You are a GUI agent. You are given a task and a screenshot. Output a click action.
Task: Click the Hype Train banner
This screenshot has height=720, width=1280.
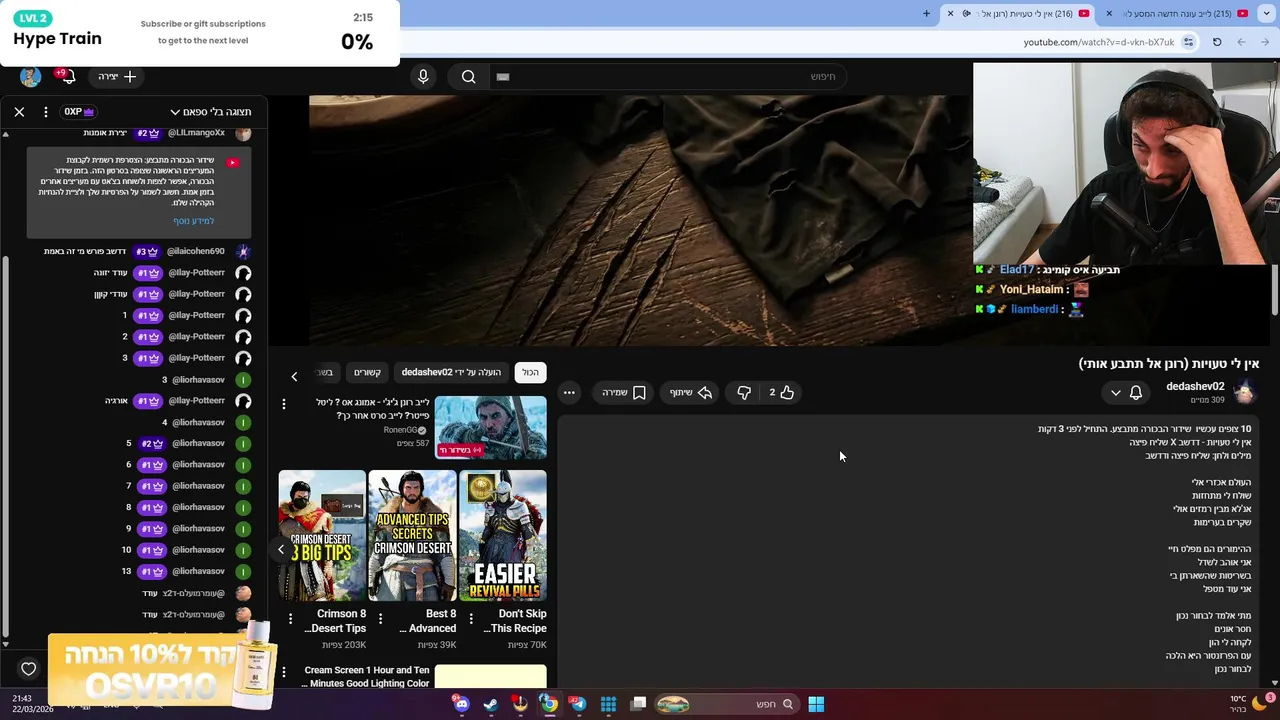[x=200, y=33]
